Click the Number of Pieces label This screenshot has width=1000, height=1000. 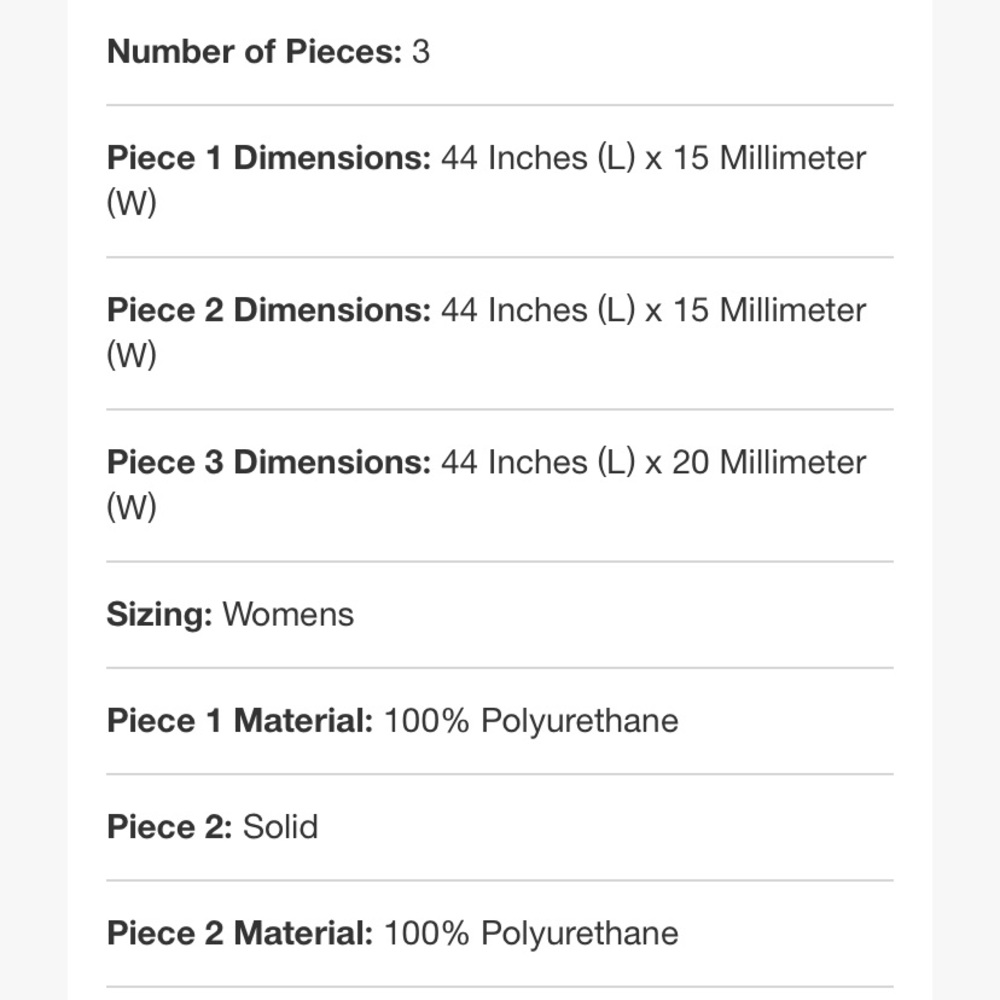pyautogui.click(x=254, y=52)
